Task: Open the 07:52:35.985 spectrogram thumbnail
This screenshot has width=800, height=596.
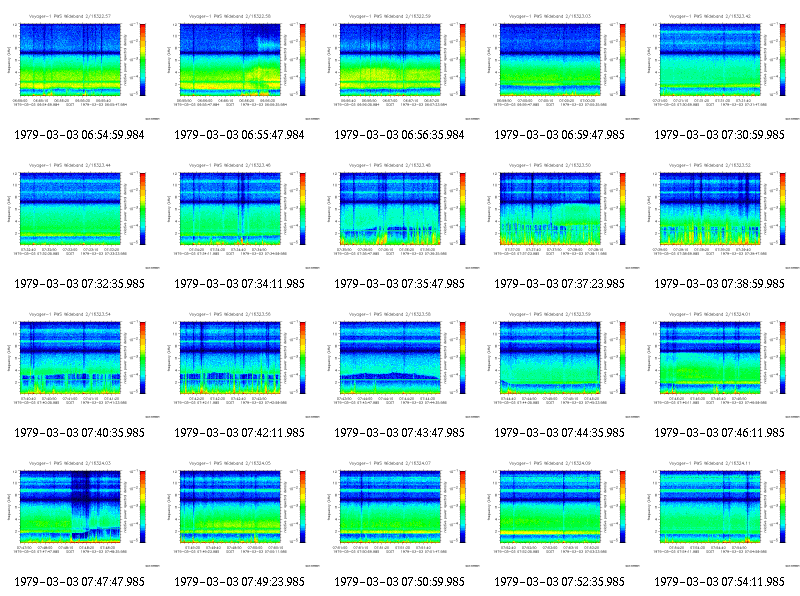Action: (560, 513)
